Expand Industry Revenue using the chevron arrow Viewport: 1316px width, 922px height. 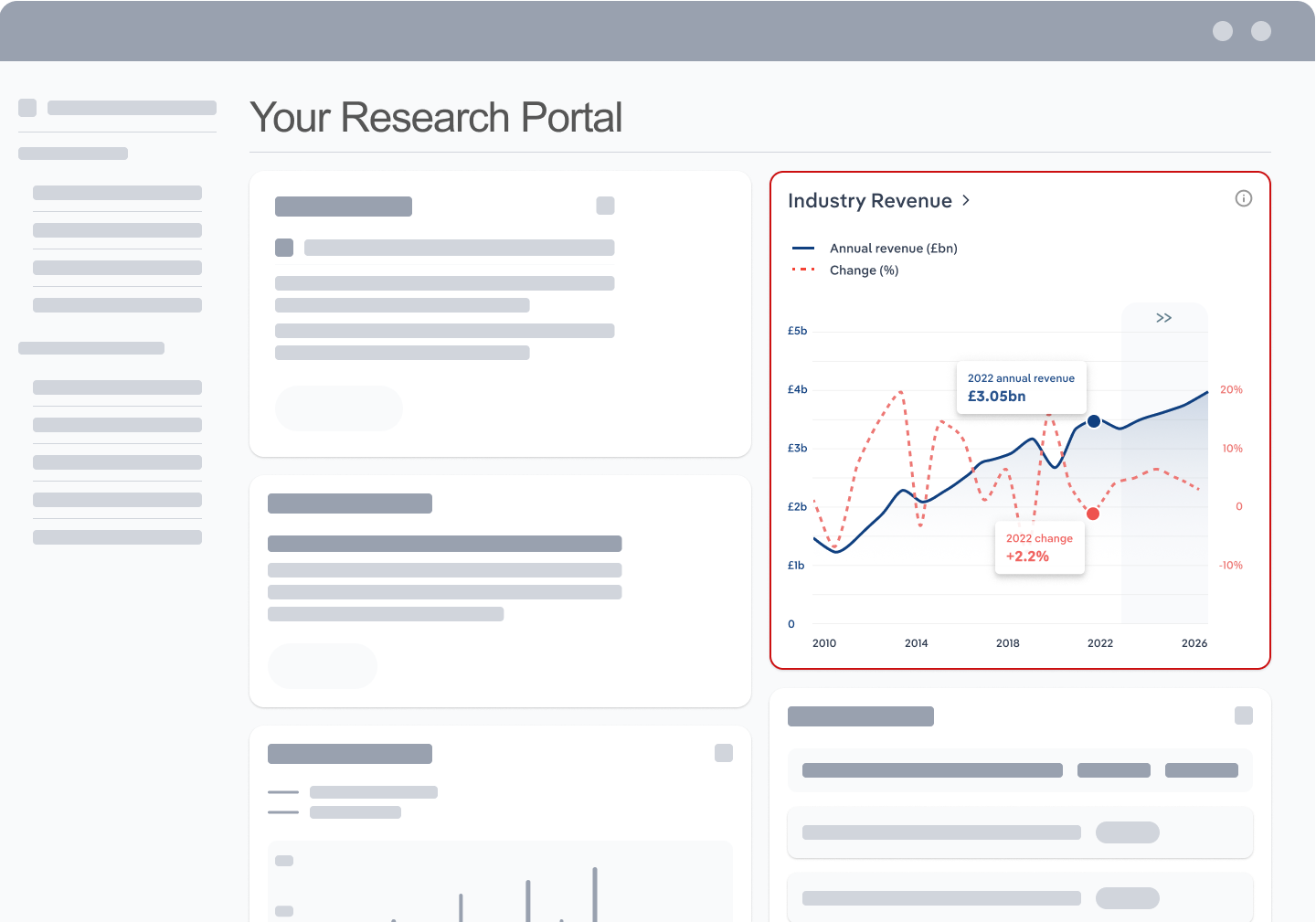966,200
